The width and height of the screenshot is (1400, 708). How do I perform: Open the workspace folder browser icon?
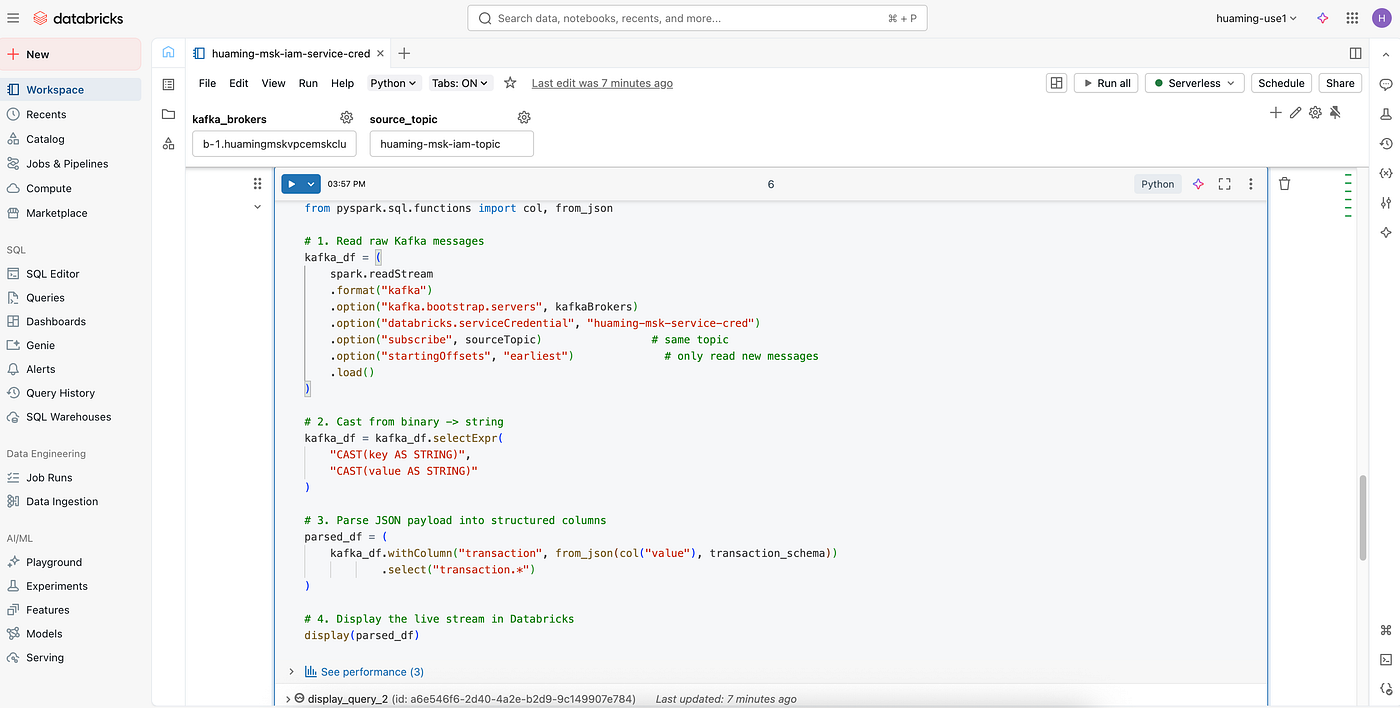pos(168,114)
